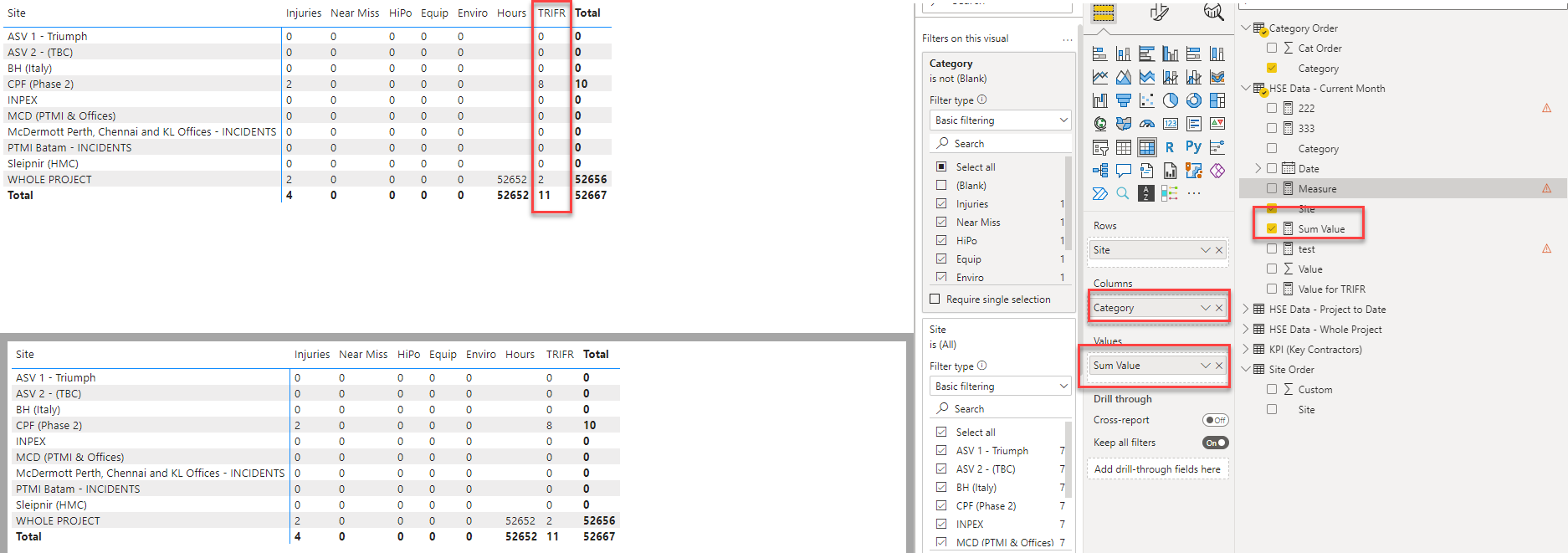Uncheck Near Miss in Category filter
This screenshot has height=553, width=1568.
[941, 222]
